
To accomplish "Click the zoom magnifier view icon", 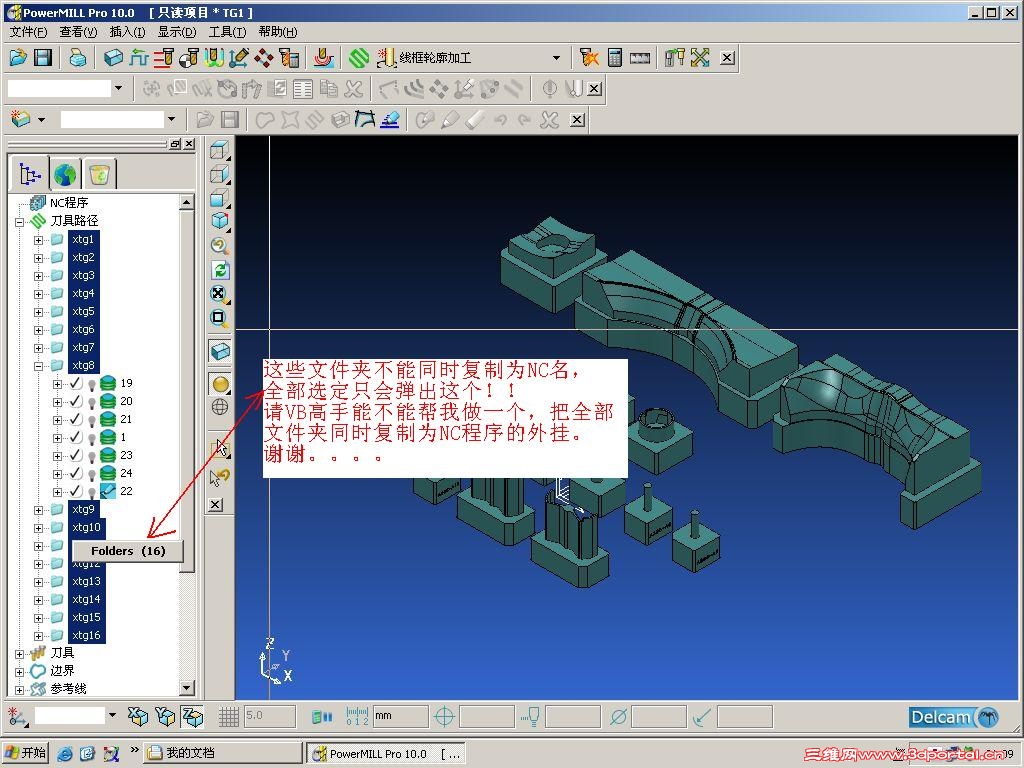I will (220, 246).
